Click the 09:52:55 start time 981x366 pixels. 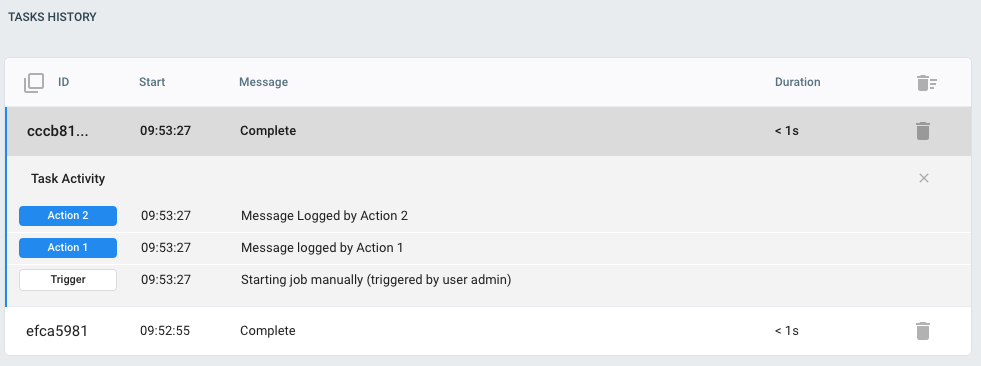pyautogui.click(x=165, y=330)
